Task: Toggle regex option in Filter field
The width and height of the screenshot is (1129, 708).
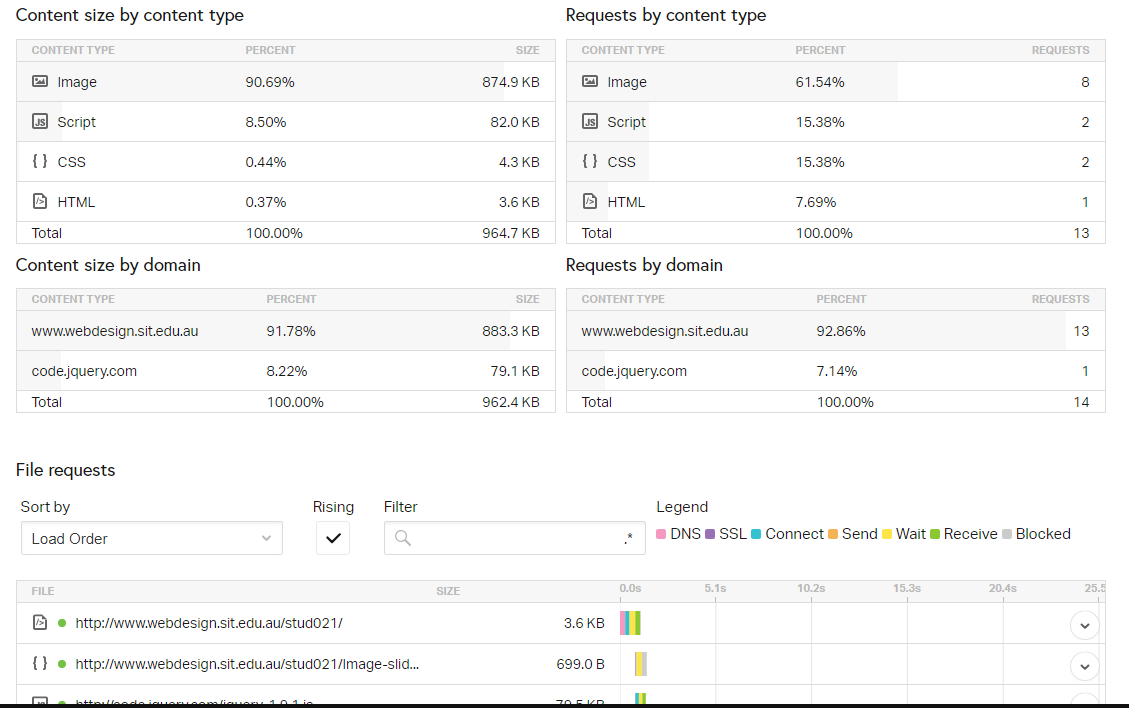Action: click(628, 539)
